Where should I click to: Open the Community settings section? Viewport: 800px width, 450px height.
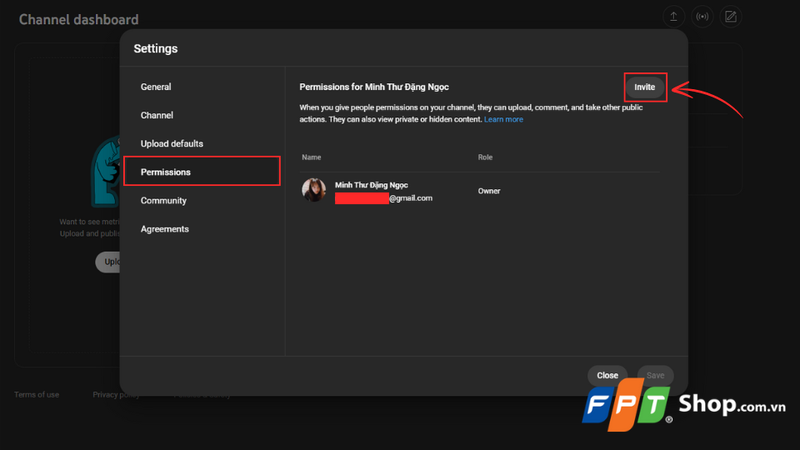click(x=164, y=201)
